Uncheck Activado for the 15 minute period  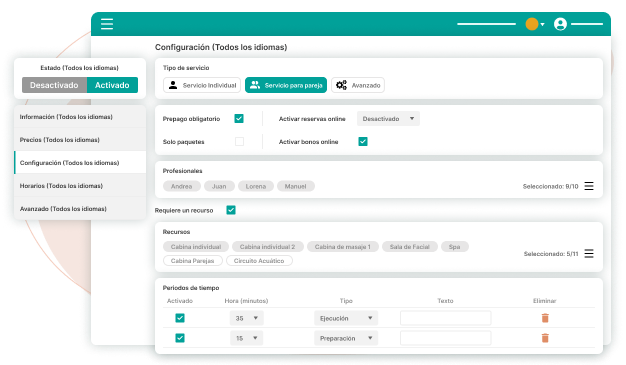click(x=180, y=338)
